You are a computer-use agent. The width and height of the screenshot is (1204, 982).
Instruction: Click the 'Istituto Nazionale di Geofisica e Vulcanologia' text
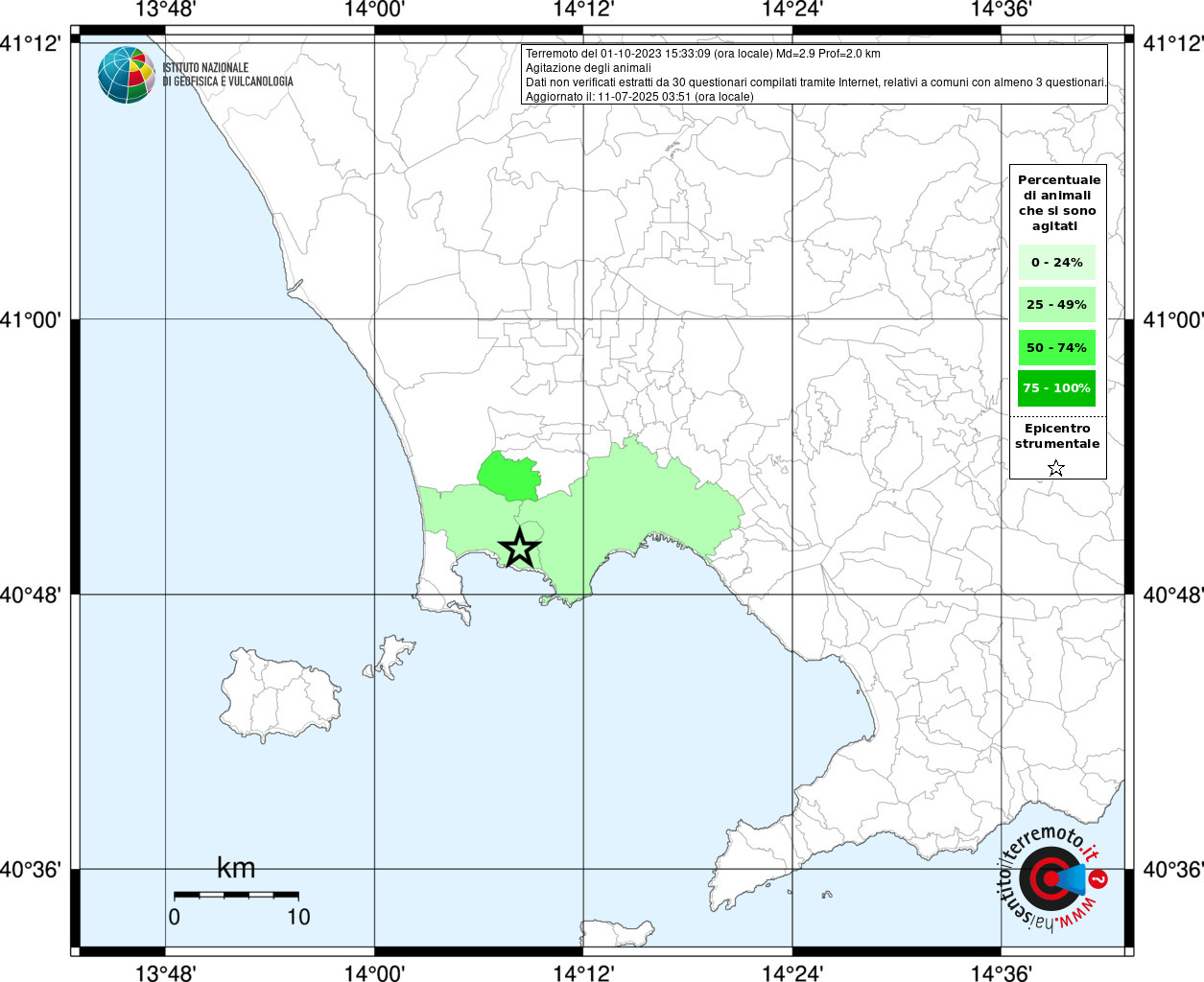tap(227, 75)
